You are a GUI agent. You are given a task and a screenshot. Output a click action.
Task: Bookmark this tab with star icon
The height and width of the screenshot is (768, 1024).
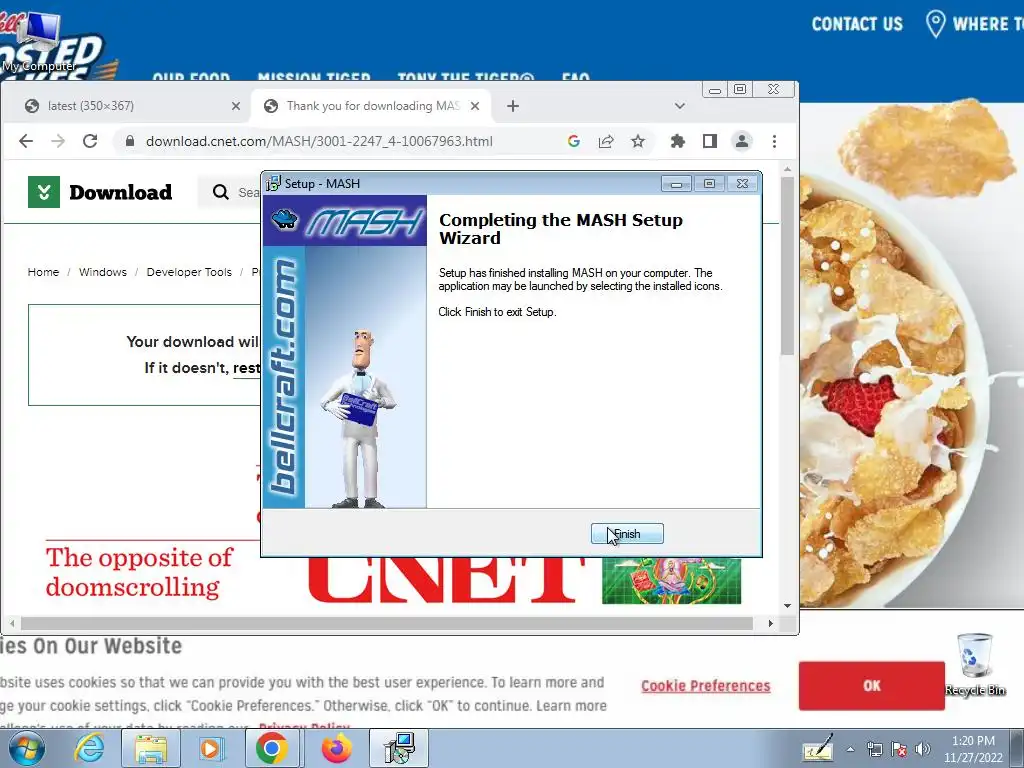[x=638, y=141]
